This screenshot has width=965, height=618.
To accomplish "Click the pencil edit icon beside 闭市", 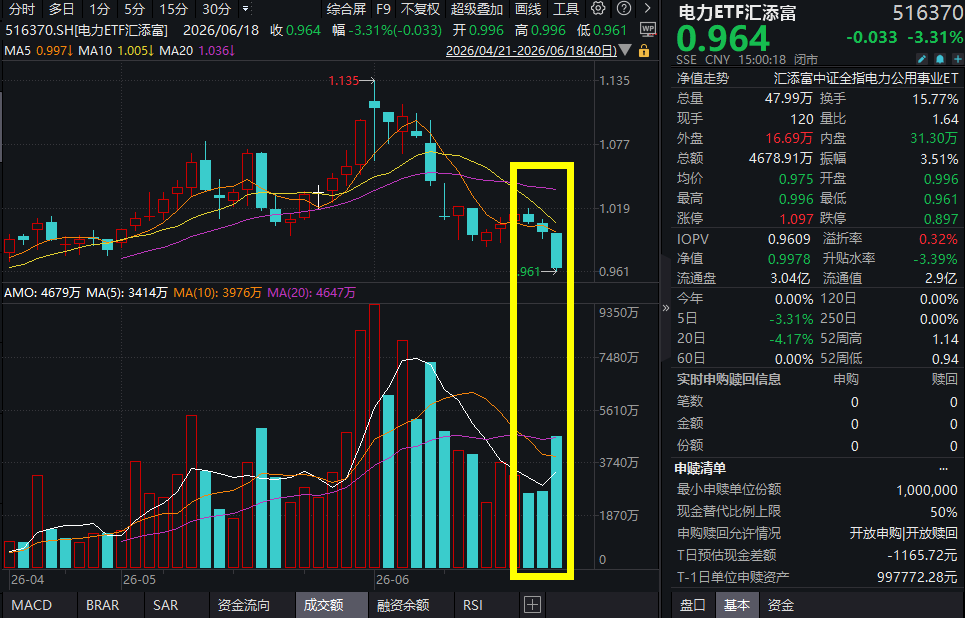I will pos(921,59).
